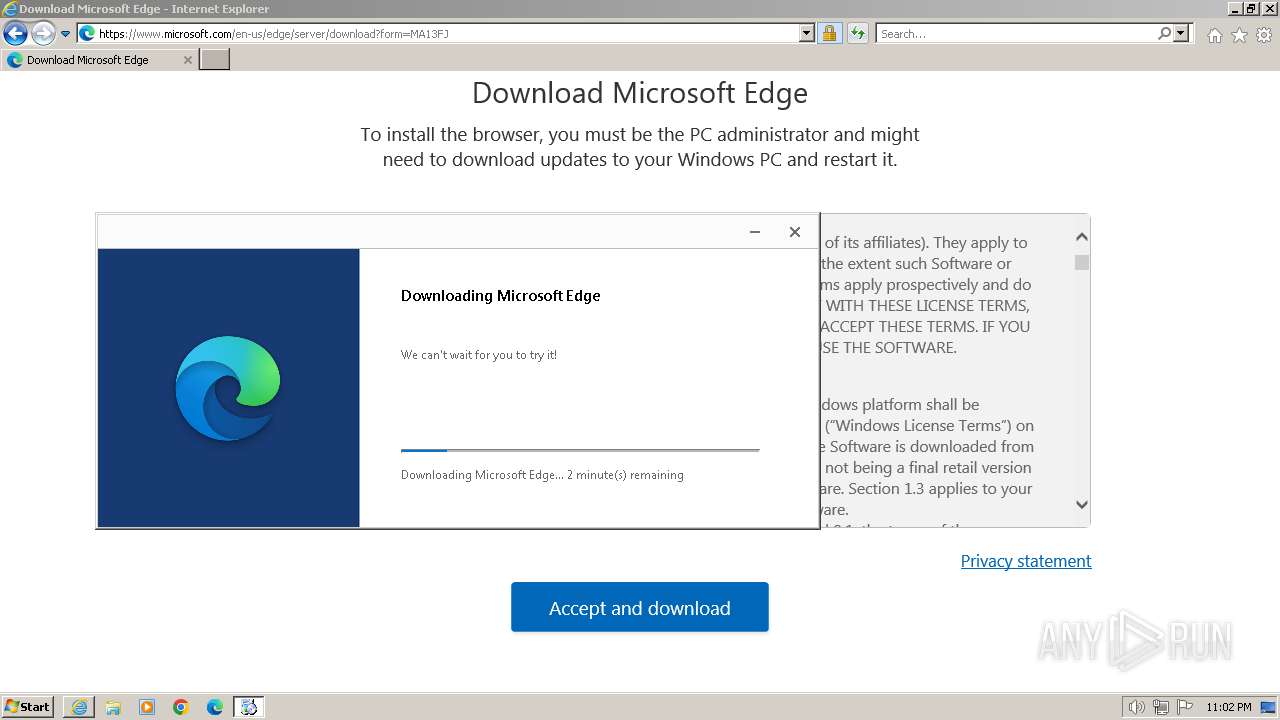Viewport: 1280px width, 720px height.
Task: Click the We can't wait message text
Action: point(479,355)
